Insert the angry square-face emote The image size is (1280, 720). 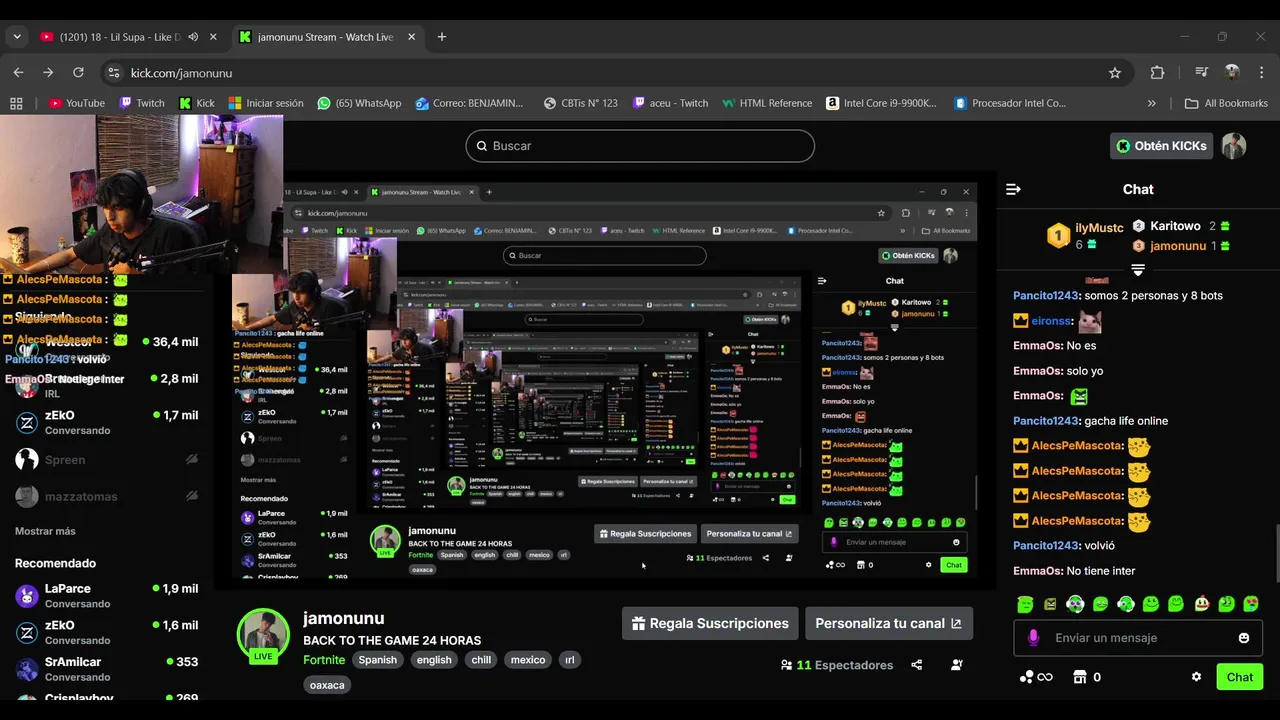(x=1050, y=604)
